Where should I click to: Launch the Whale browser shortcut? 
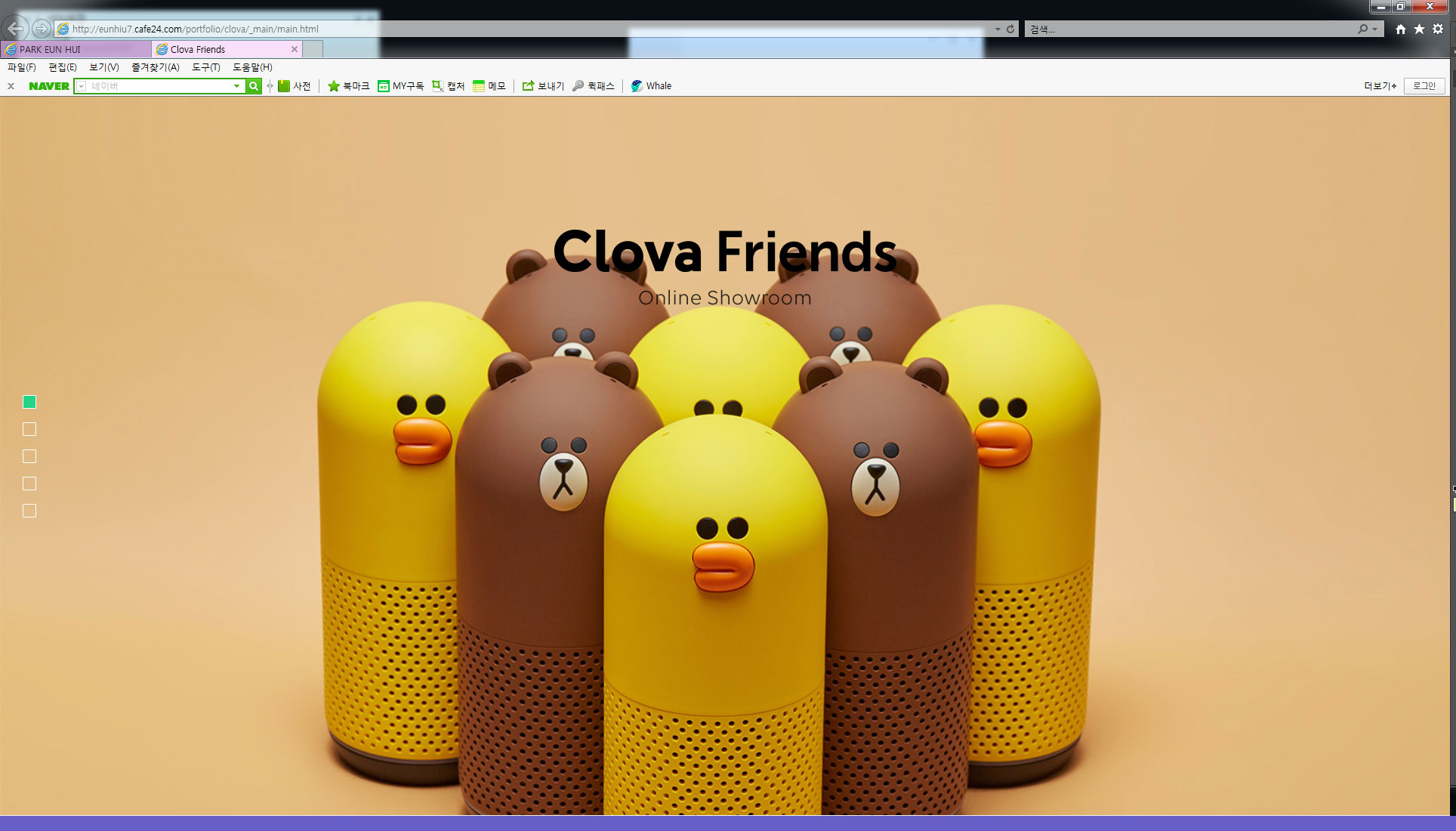click(651, 86)
